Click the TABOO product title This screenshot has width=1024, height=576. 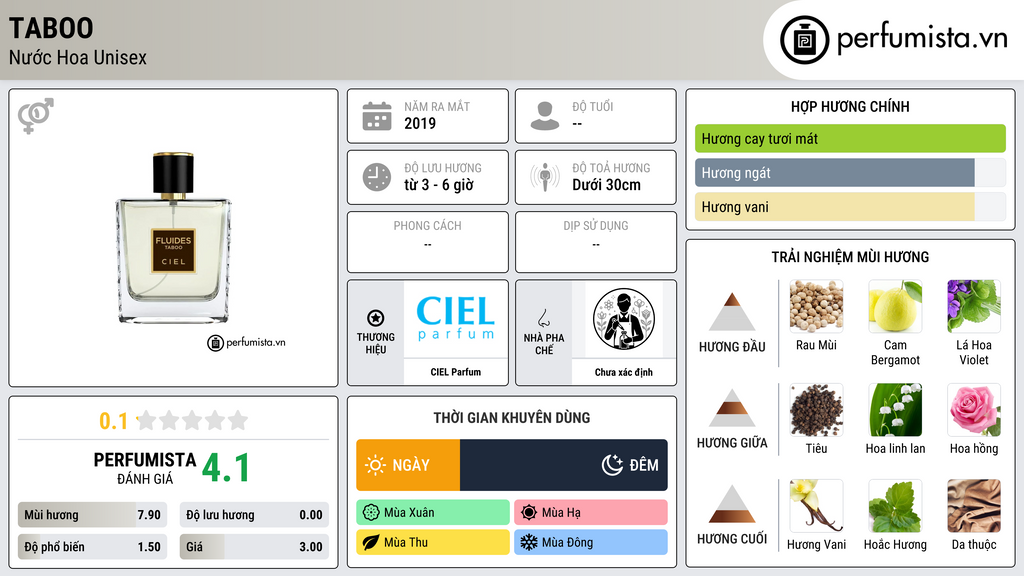51,28
